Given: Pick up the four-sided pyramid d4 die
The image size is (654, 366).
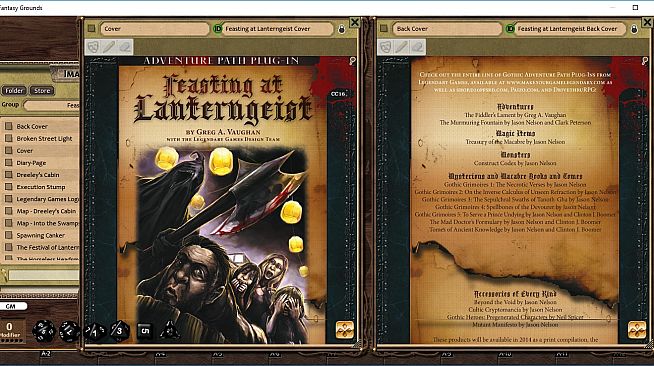Looking at the screenshot, I should 170,331.
